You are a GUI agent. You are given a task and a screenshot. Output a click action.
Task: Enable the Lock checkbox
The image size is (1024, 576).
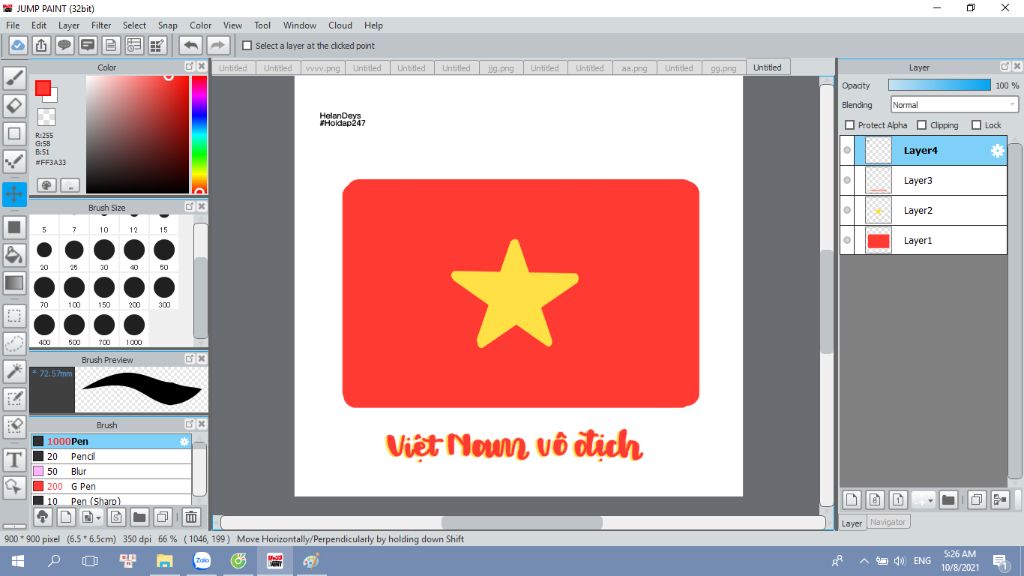coord(976,125)
